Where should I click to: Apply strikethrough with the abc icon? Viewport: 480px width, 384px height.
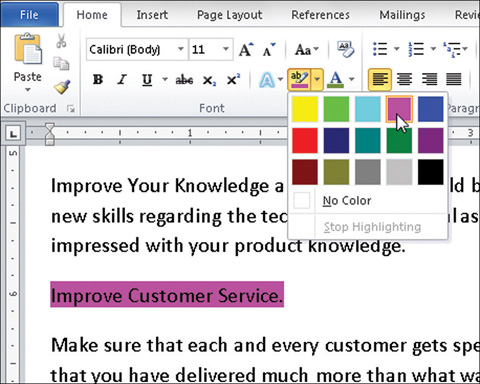184,80
